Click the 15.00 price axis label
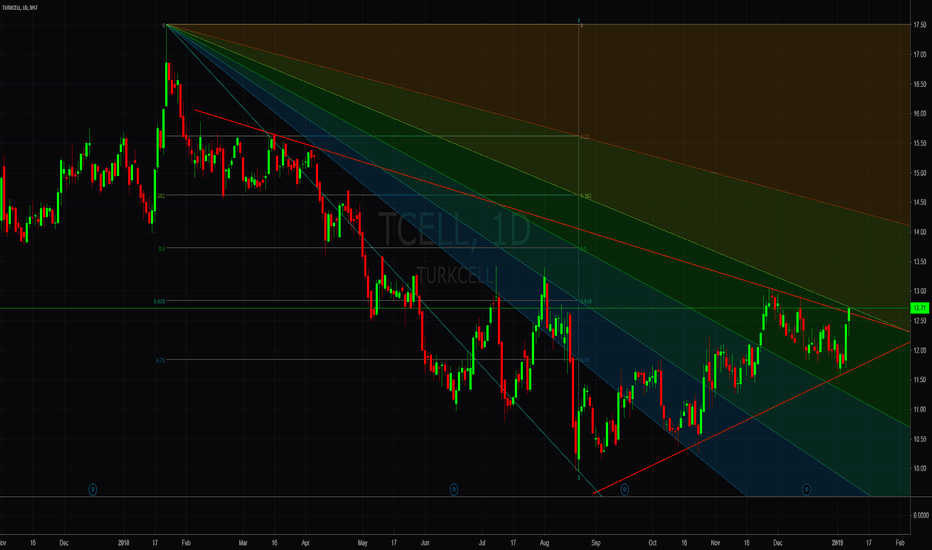This screenshot has width=932, height=550. click(920, 173)
